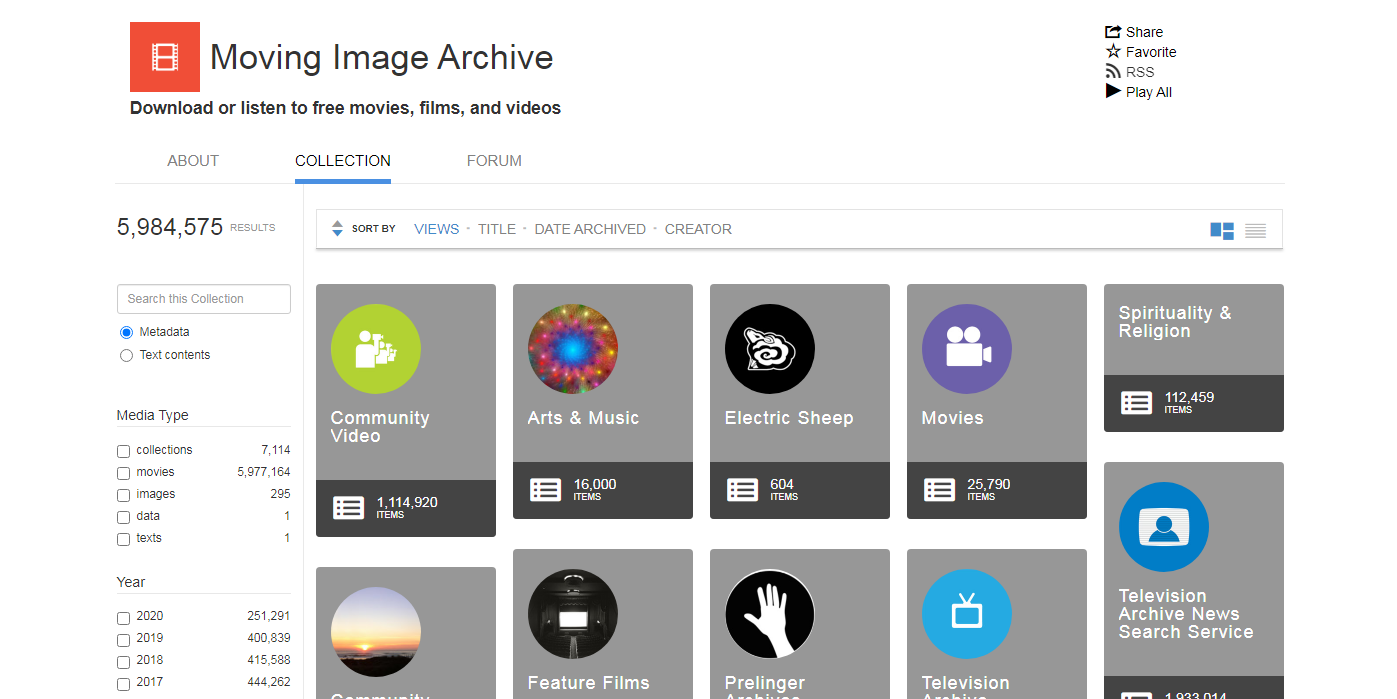The image size is (1397, 699).
Task: Select the Metadata radio button
Action: (x=126, y=332)
